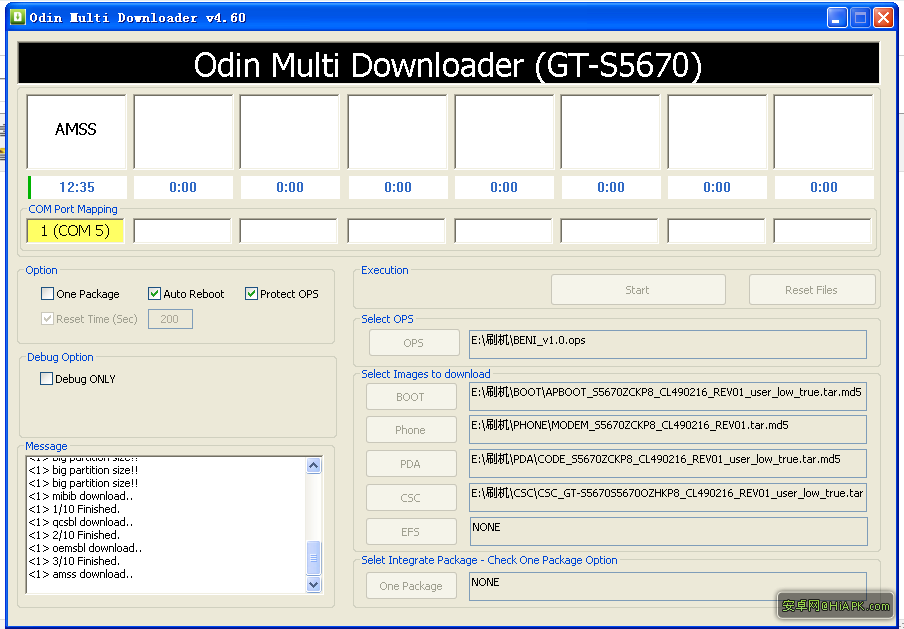This screenshot has height=629, width=904.
Task: Enable the Debug ONLY checkbox
Action: click(x=47, y=379)
